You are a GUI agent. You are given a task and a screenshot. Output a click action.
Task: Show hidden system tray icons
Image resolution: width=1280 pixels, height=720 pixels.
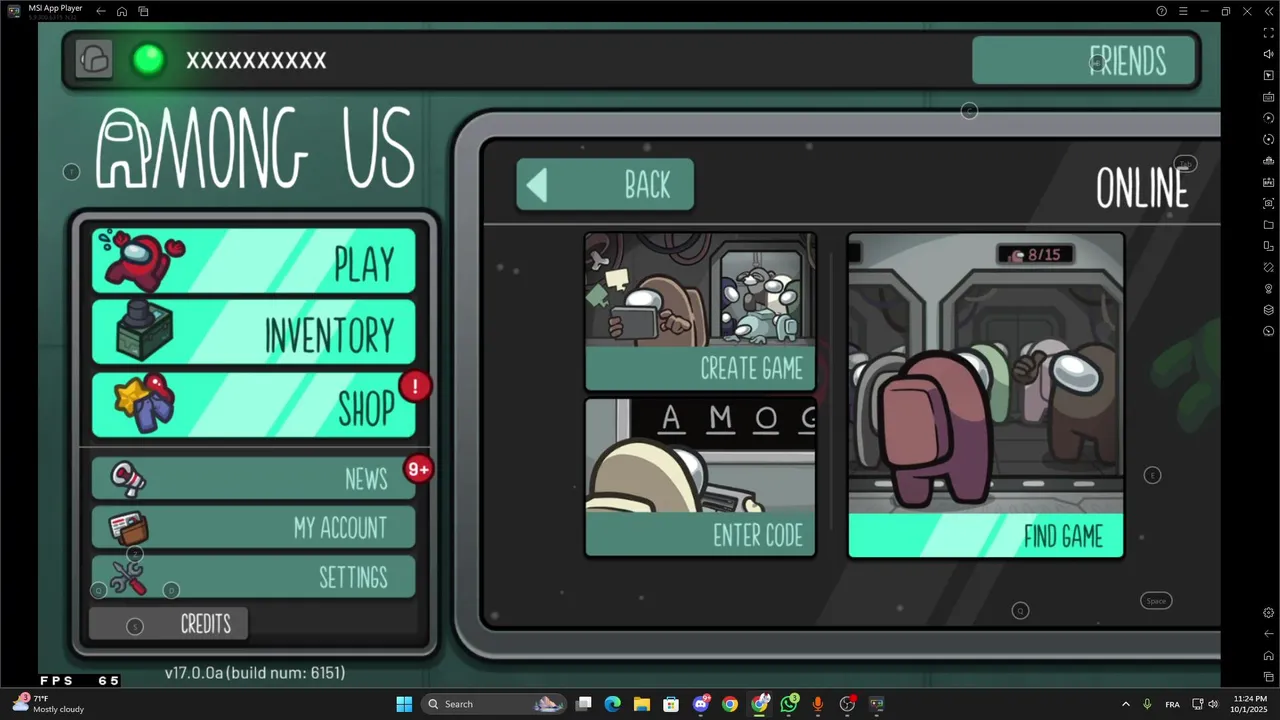click(1125, 704)
